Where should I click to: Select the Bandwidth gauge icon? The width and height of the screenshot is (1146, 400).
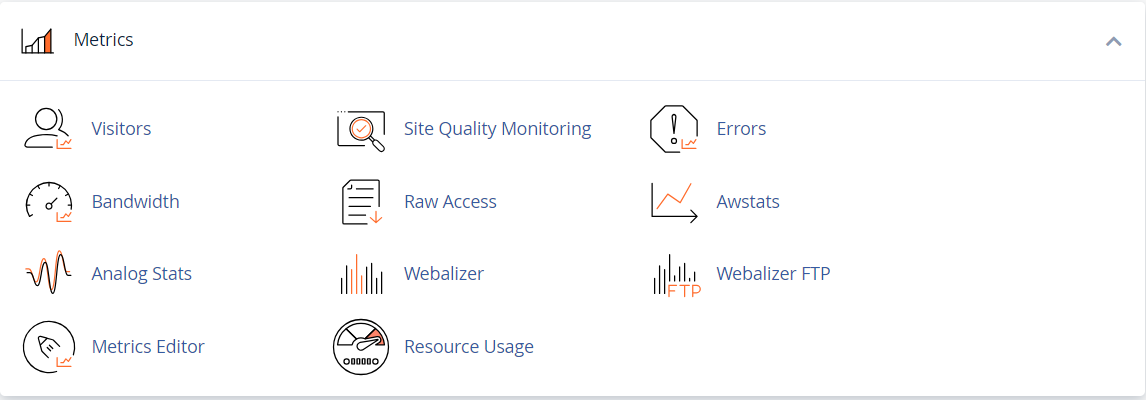[x=48, y=202]
